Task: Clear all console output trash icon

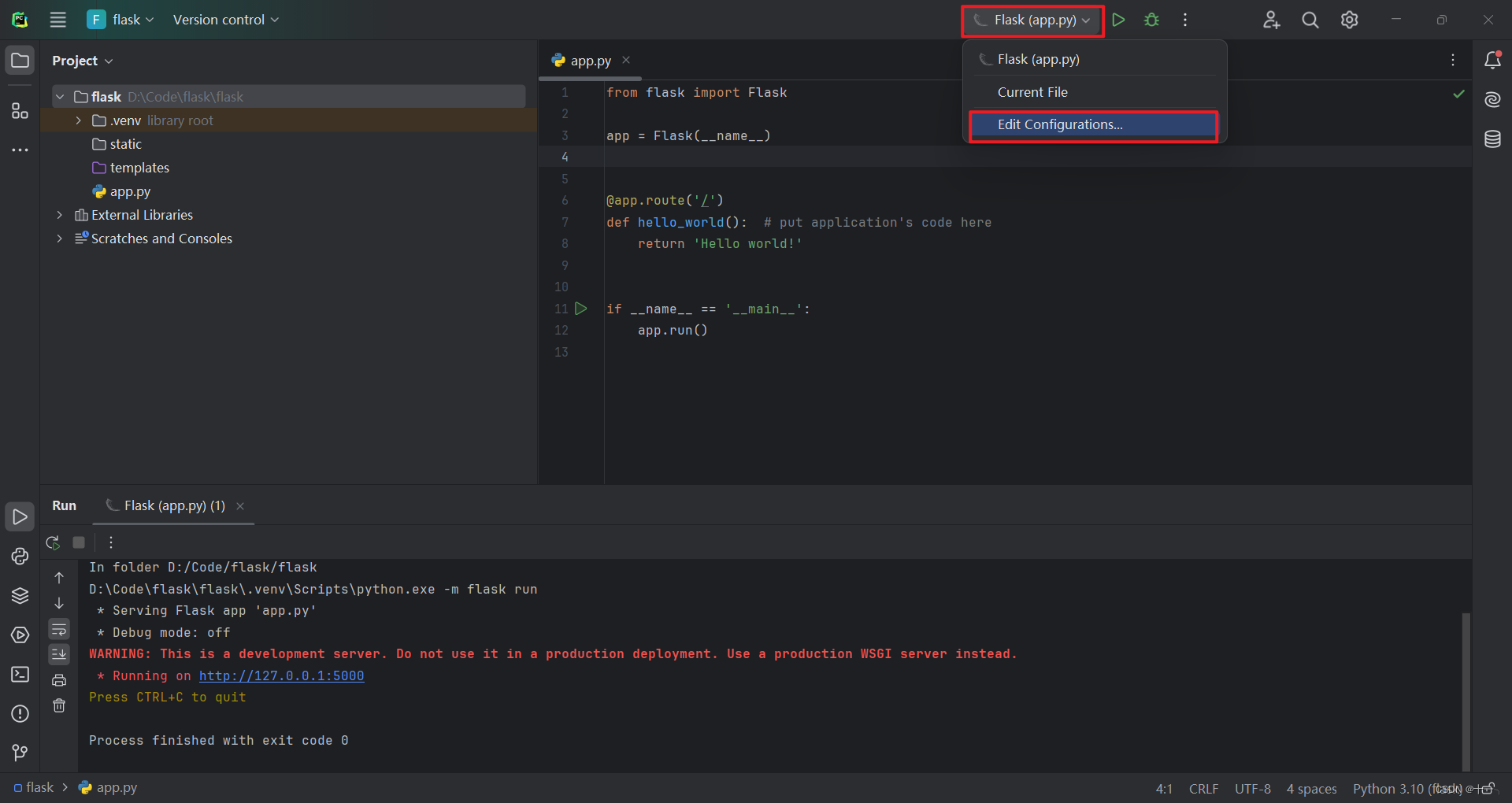Action: (59, 705)
